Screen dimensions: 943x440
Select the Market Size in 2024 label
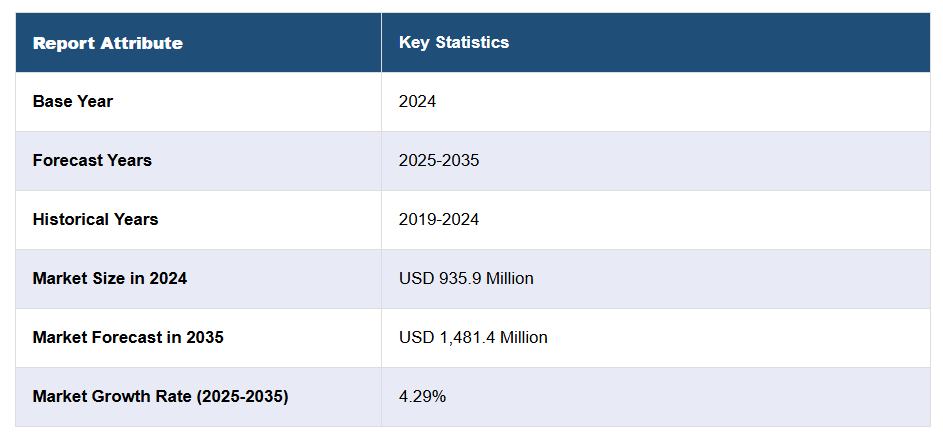(110, 278)
